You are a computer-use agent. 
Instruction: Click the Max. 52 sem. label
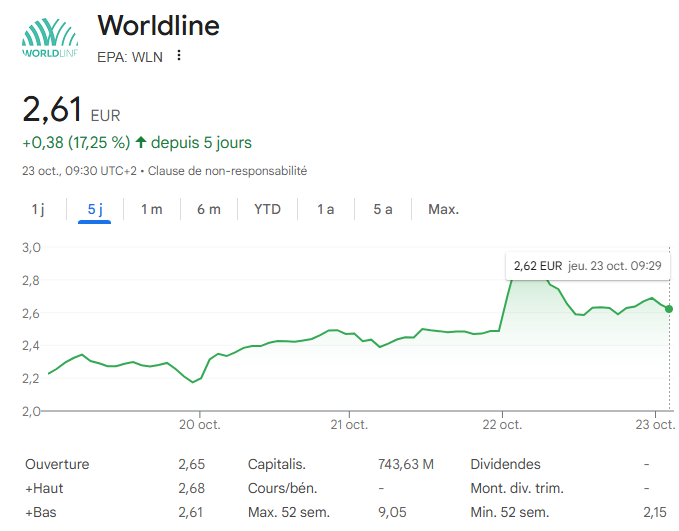click(289, 512)
